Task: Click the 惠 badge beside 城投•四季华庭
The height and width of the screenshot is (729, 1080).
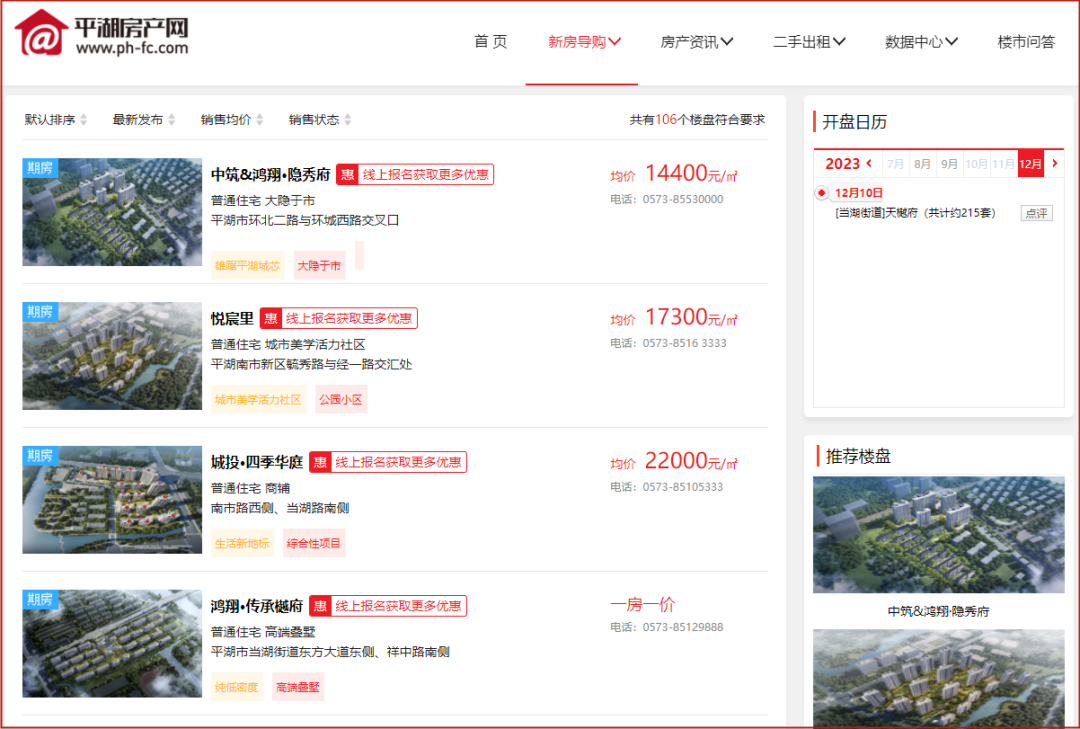Action: (x=320, y=462)
